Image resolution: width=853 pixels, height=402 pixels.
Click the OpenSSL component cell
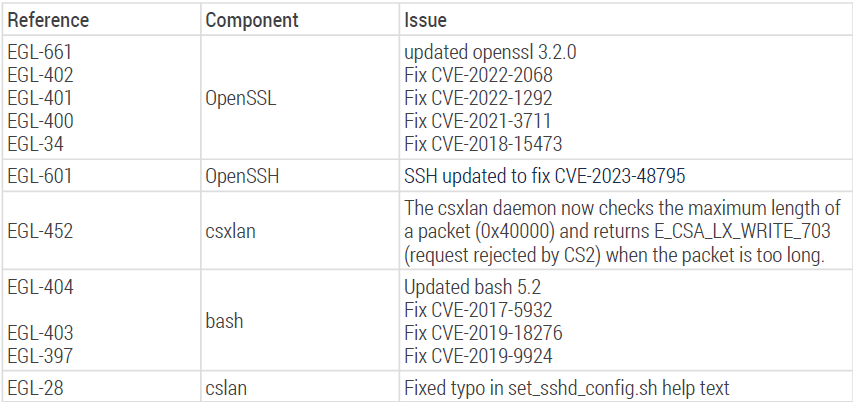coord(241,98)
